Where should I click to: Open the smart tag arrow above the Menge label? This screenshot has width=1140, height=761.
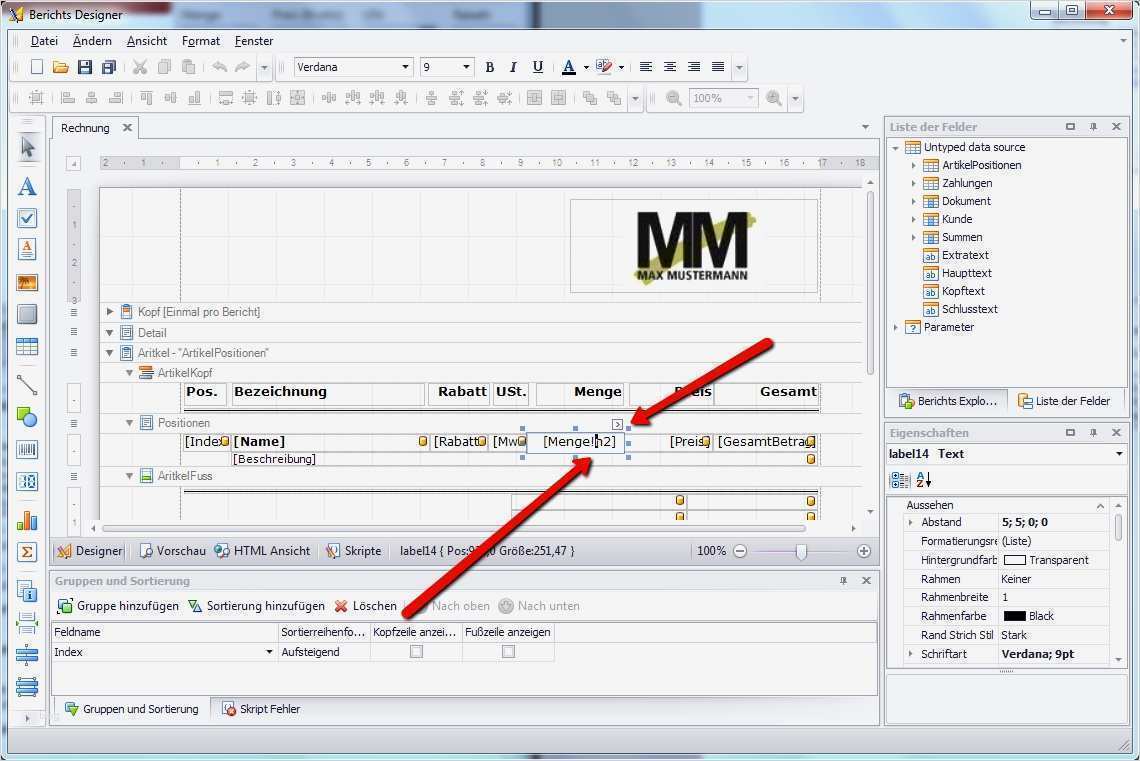(x=617, y=424)
